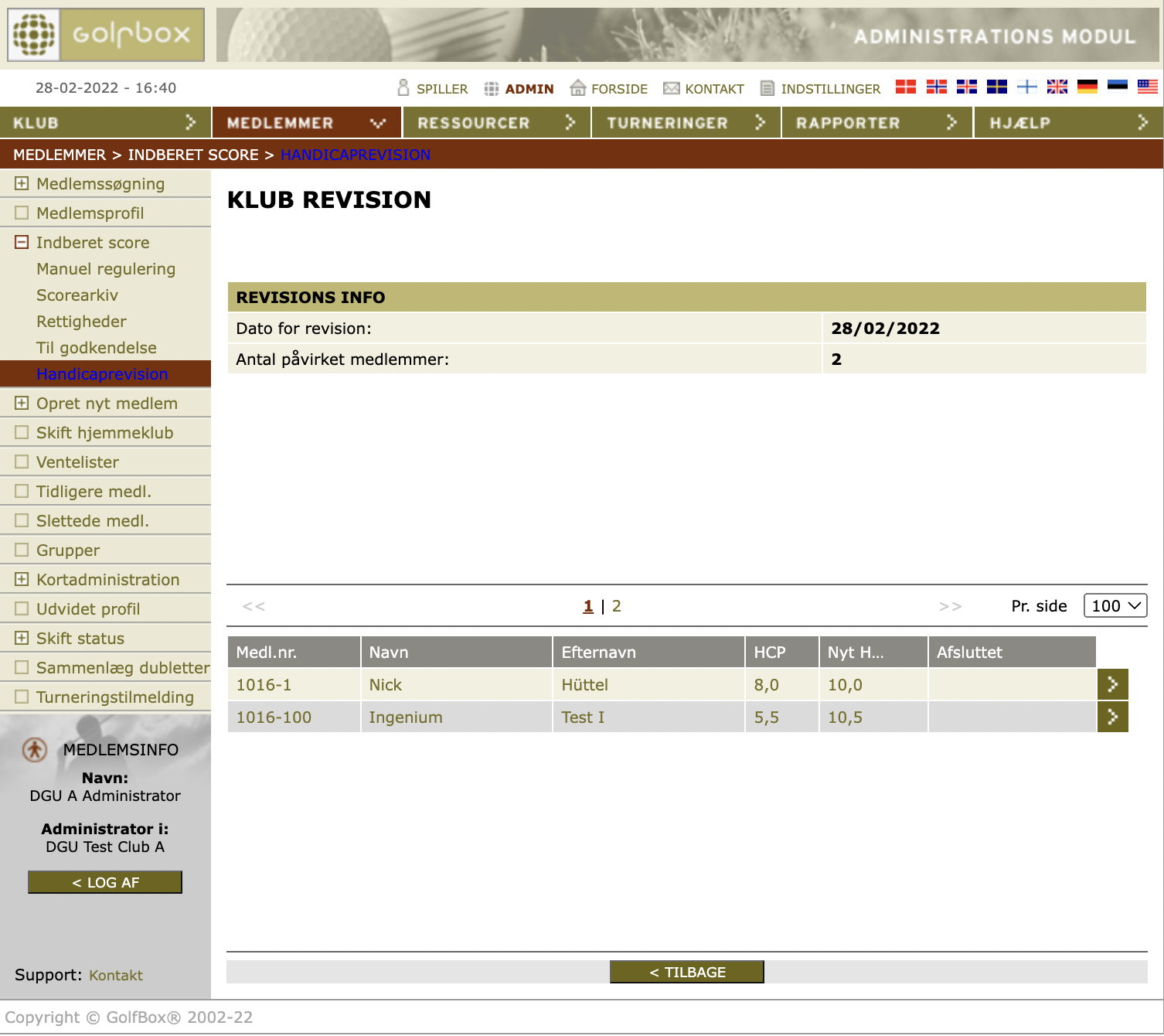Click the square box beside Grupper
Screen dimensions: 1164x1036
[22, 550]
